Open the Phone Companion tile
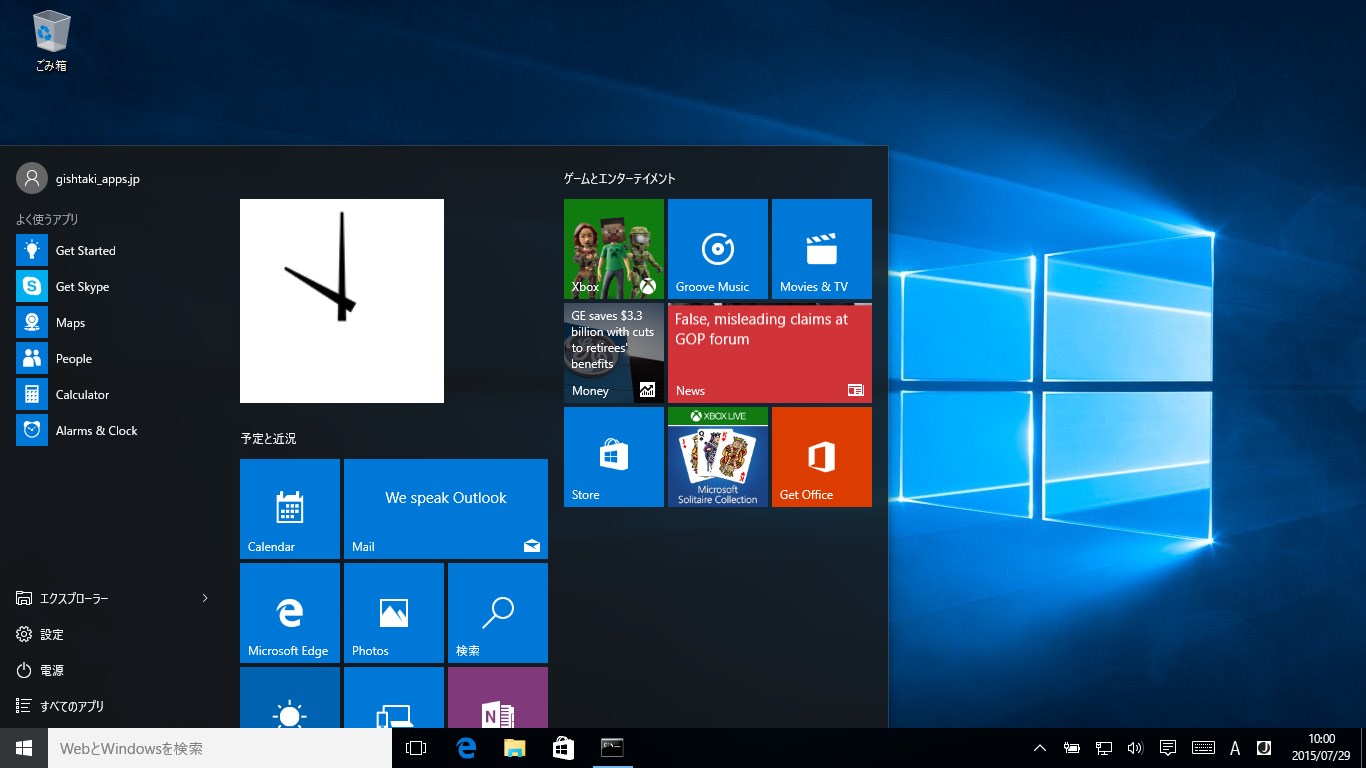 point(394,698)
